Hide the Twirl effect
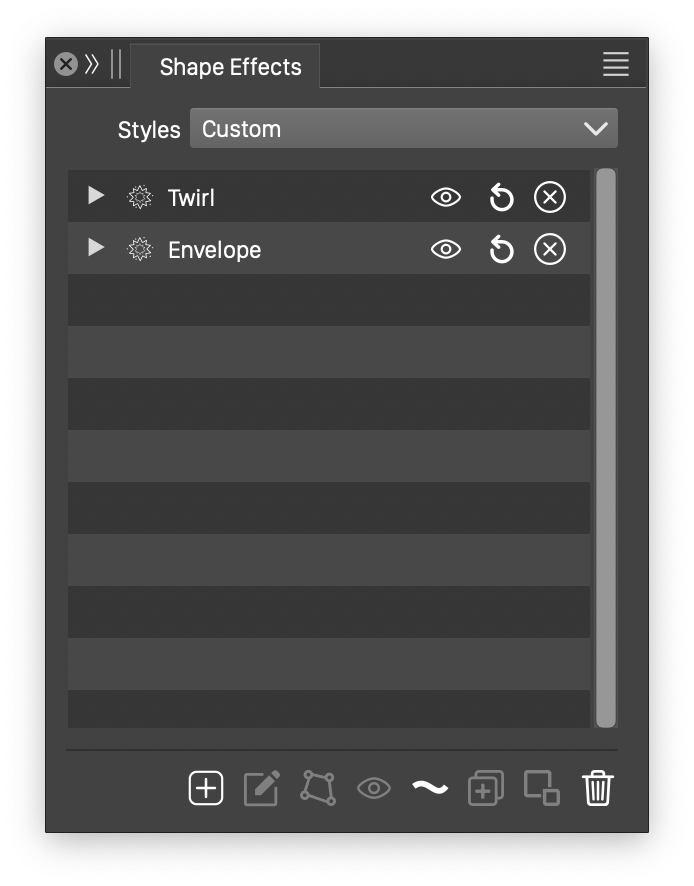Image resolution: width=694 pixels, height=886 pixels. pos(446,198)
